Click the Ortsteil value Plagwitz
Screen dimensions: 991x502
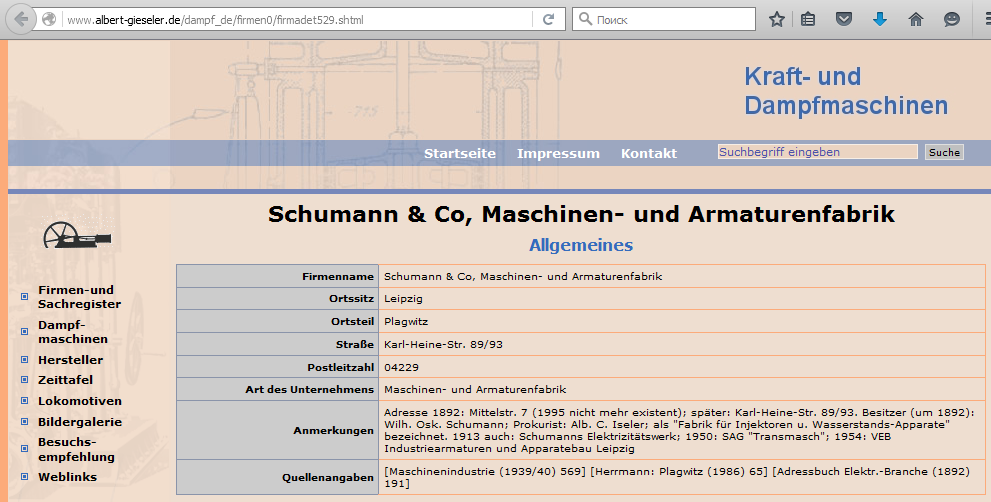[406, 322]
